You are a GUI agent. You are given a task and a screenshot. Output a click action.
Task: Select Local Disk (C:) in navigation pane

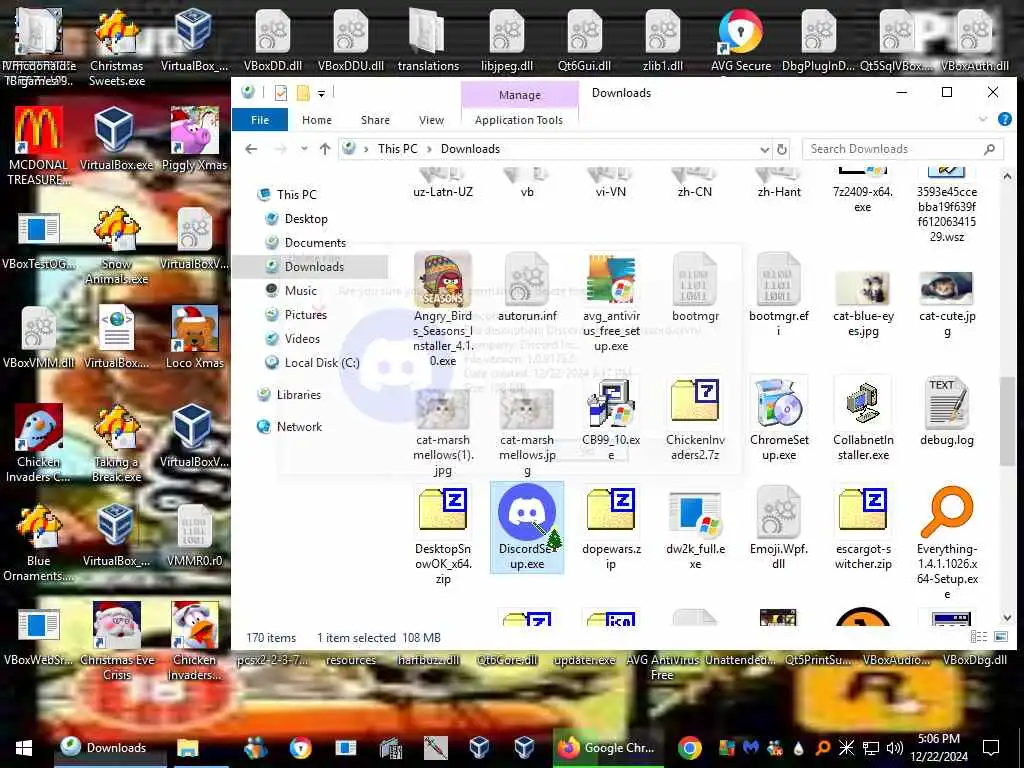321,363
